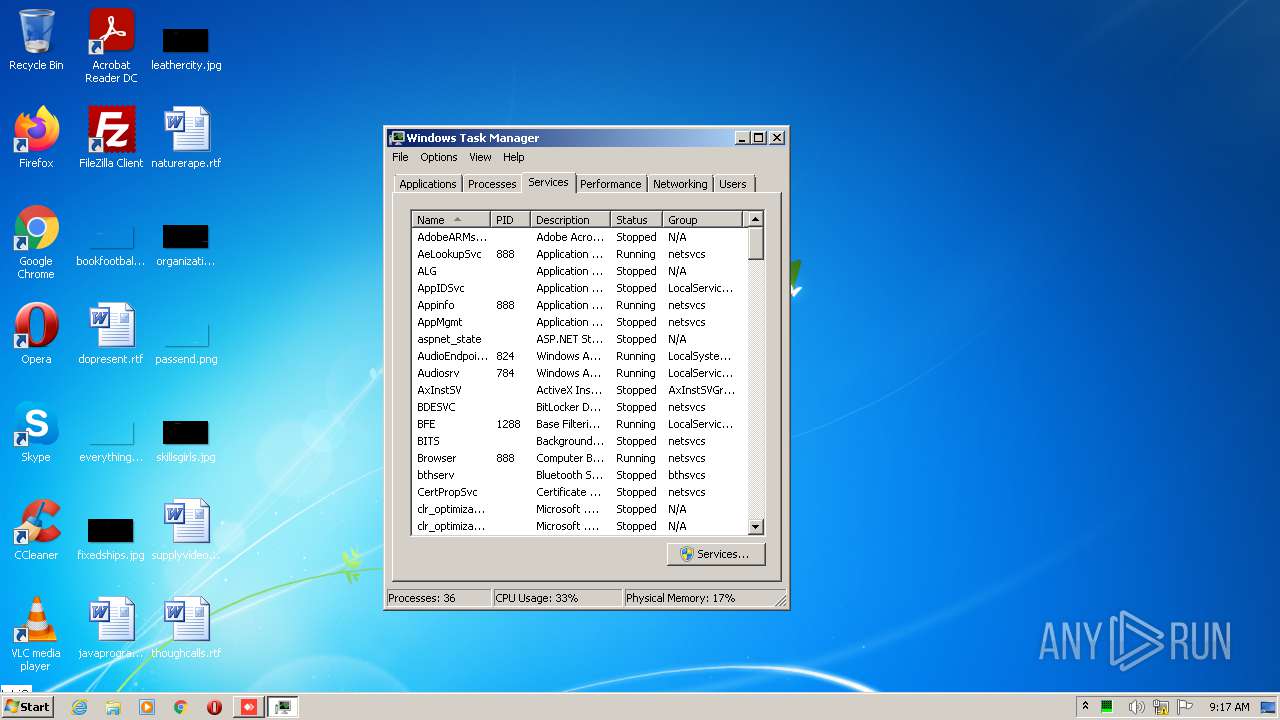This screenshot has height=720, width=1280.
Task: Select naturerape.rtf document icon
Action: (186, 138)
